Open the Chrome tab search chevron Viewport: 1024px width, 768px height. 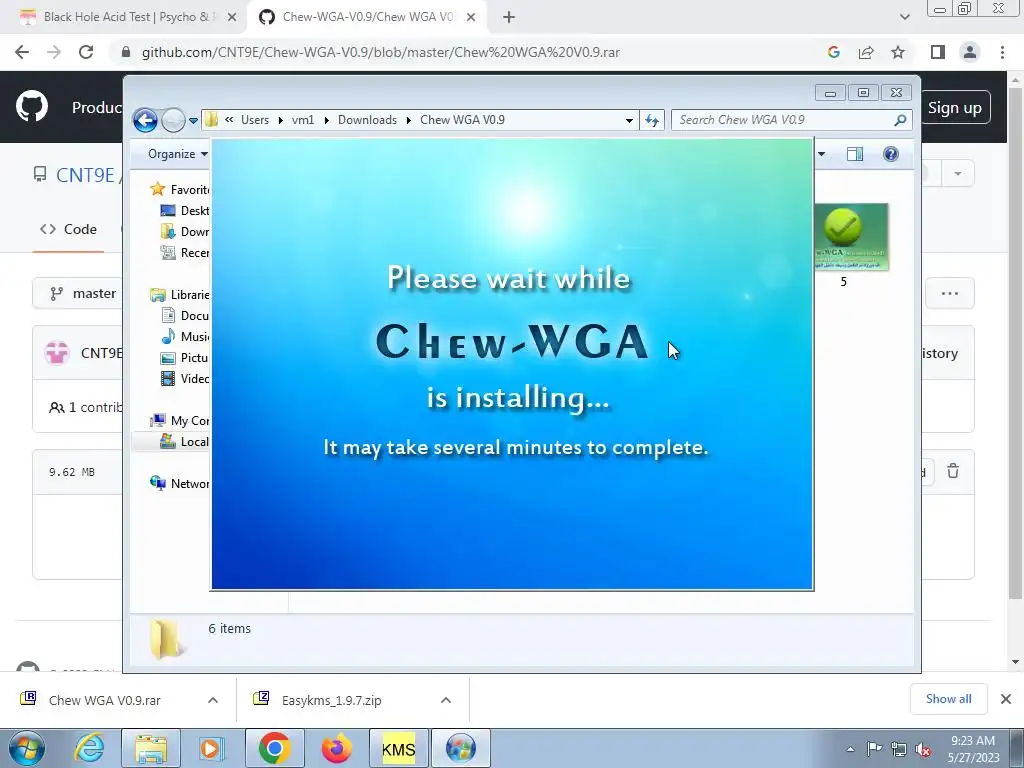pyautogui.click(x=904, y=17)
